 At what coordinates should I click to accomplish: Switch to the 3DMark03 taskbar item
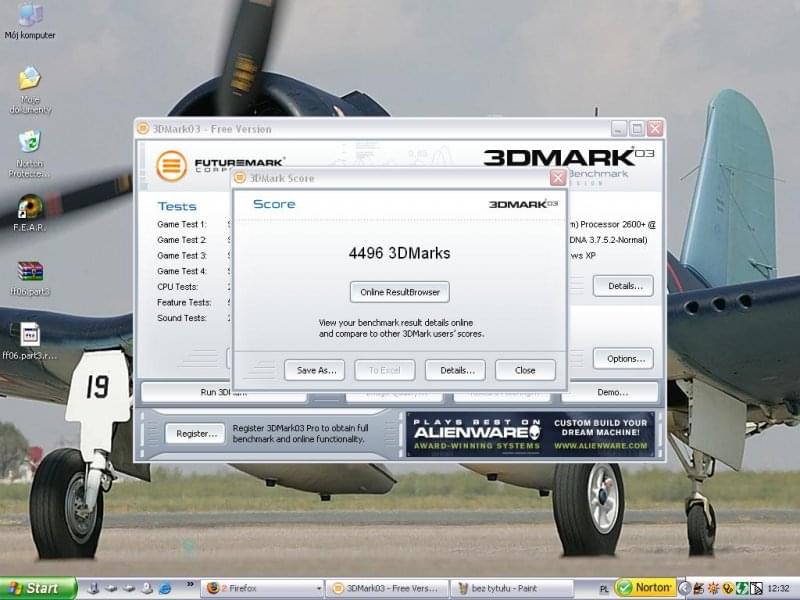point(385,588)
